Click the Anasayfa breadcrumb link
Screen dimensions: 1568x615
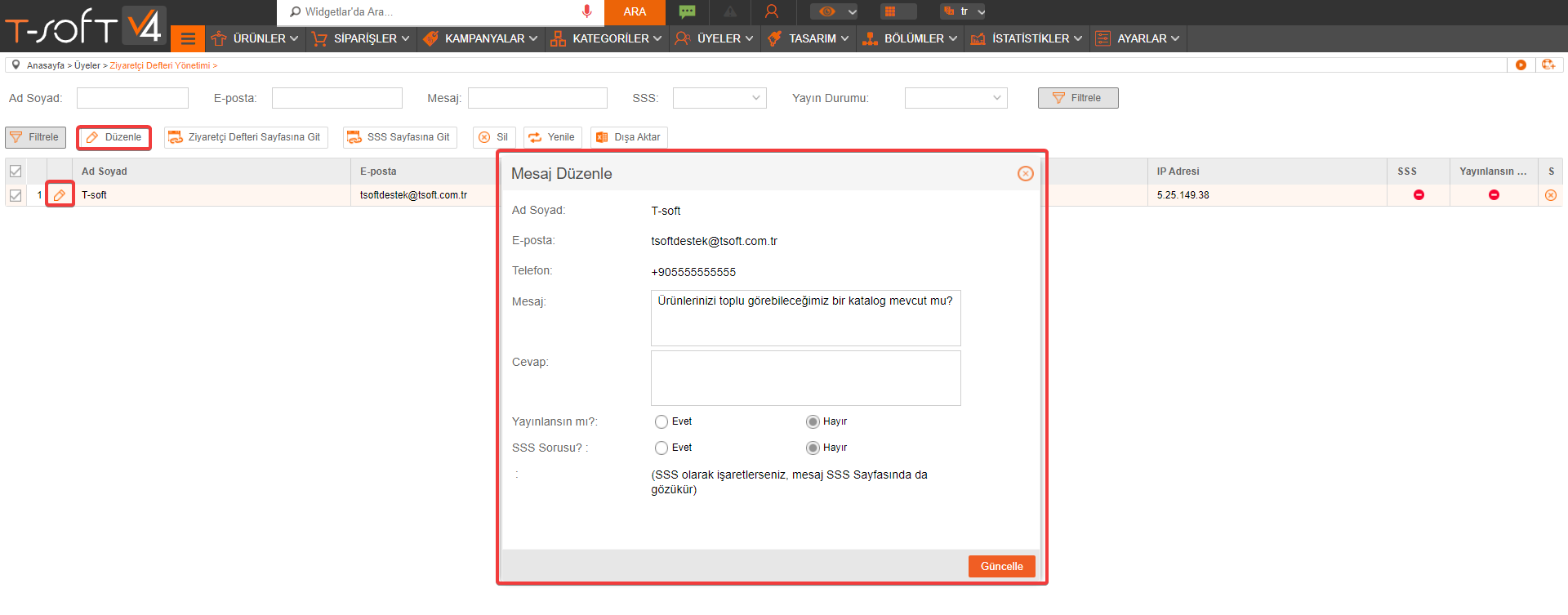(x=46, y=65)
